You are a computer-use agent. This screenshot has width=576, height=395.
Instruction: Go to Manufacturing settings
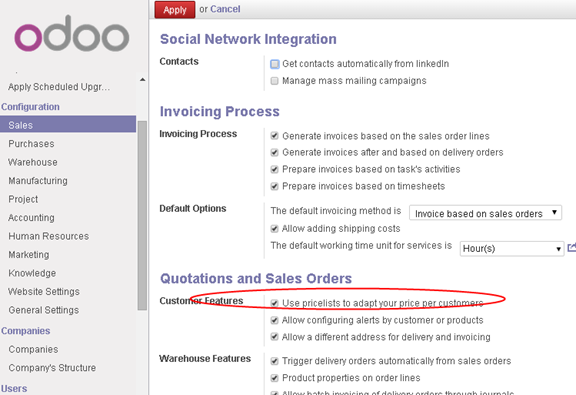(38, 181)
